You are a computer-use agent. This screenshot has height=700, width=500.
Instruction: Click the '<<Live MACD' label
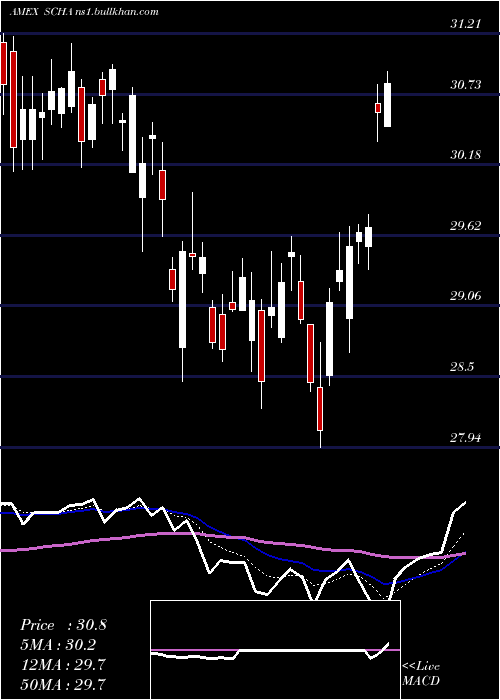pyautogui.click(x=421, y=673)
